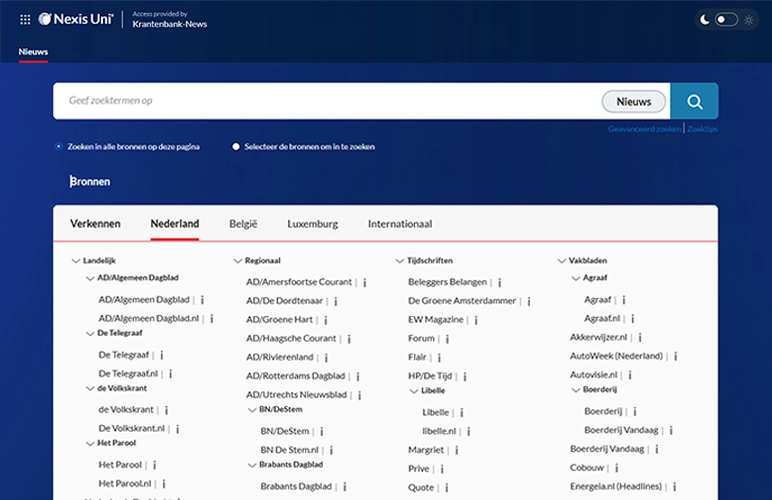Open info icon beside De Telegraaf.nl
772x500 pixels.
170,374
